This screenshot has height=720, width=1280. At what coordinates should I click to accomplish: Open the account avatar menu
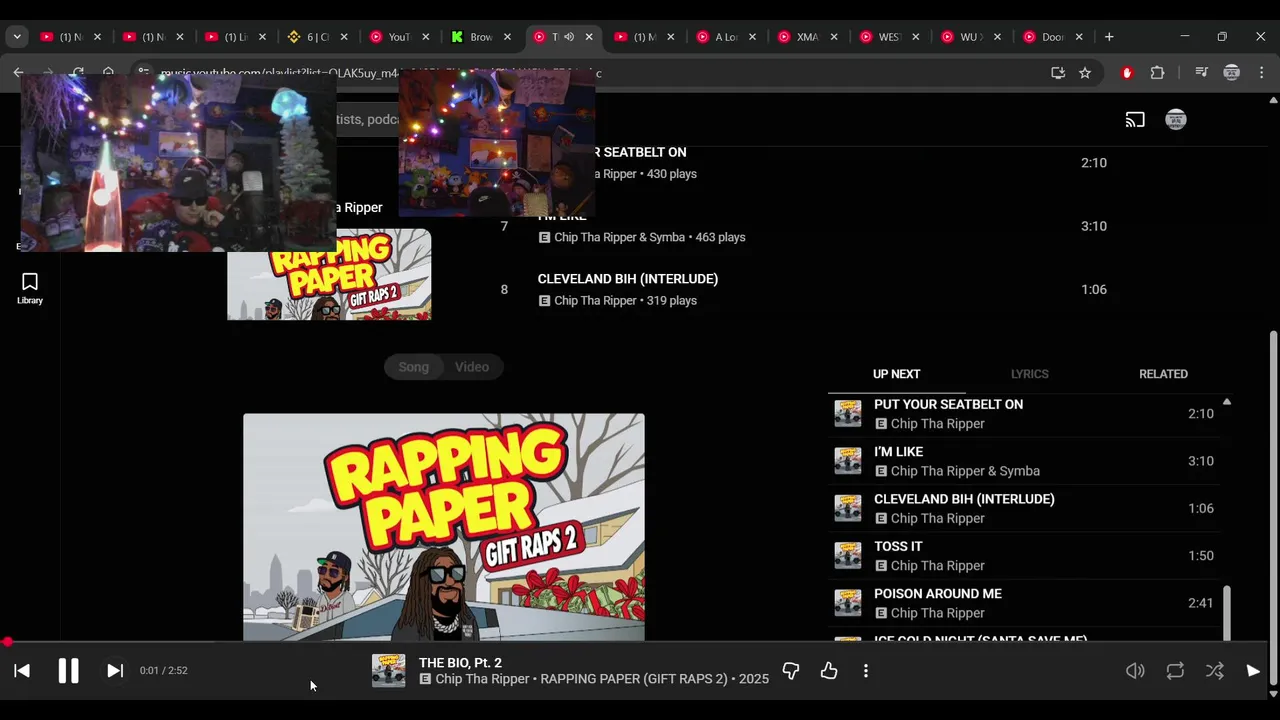click(1176, 120)
